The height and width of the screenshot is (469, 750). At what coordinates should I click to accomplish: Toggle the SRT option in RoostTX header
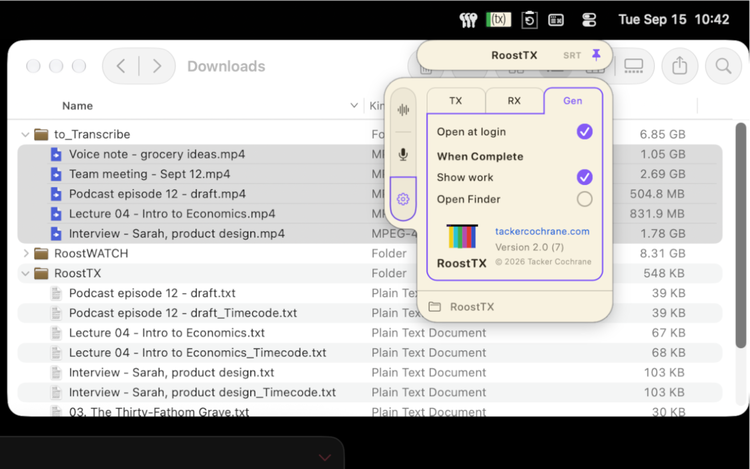point(572,55)
